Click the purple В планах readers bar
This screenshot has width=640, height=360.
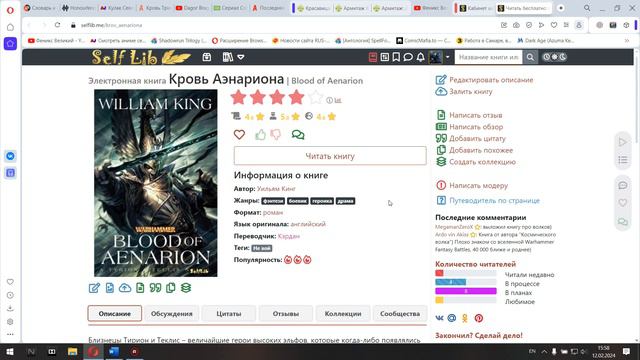click(466, 291)
